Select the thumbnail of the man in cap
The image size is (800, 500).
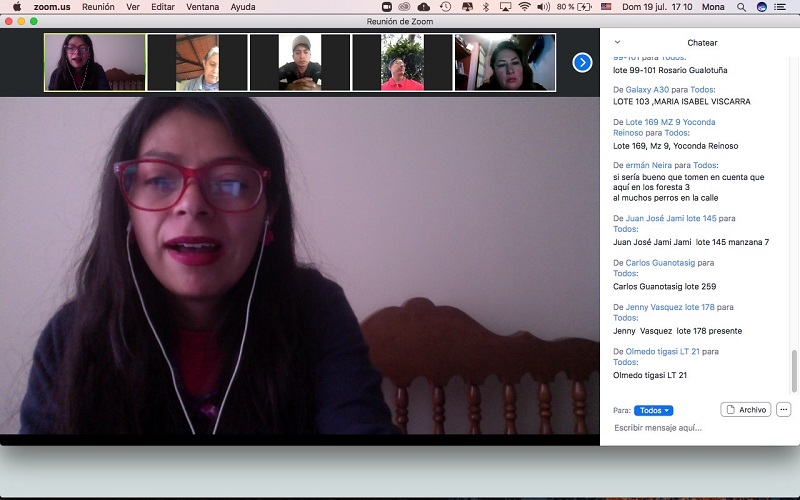[300, 62]
